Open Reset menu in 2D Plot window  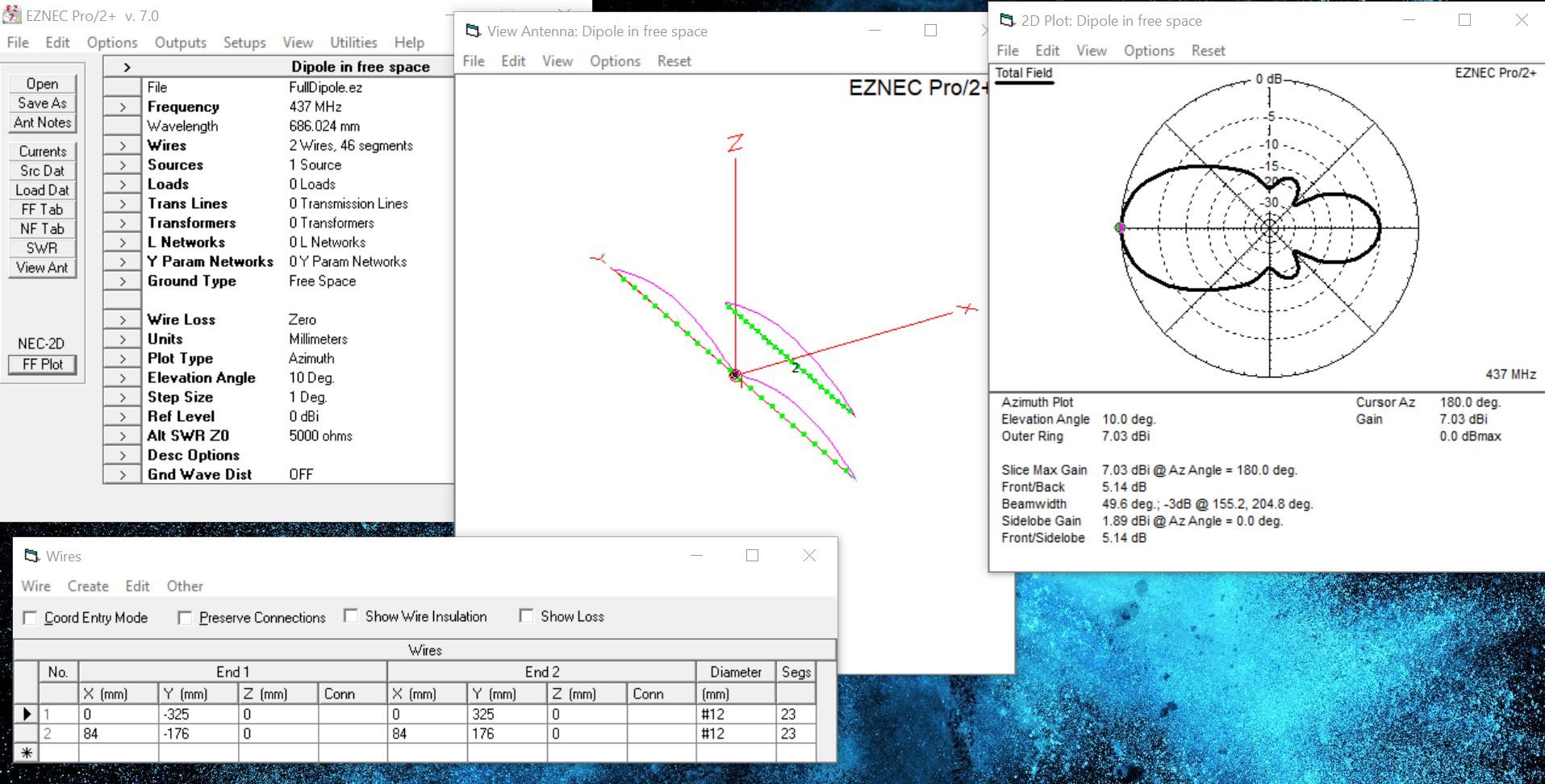pyautogui.click(x=1208, y=51)
